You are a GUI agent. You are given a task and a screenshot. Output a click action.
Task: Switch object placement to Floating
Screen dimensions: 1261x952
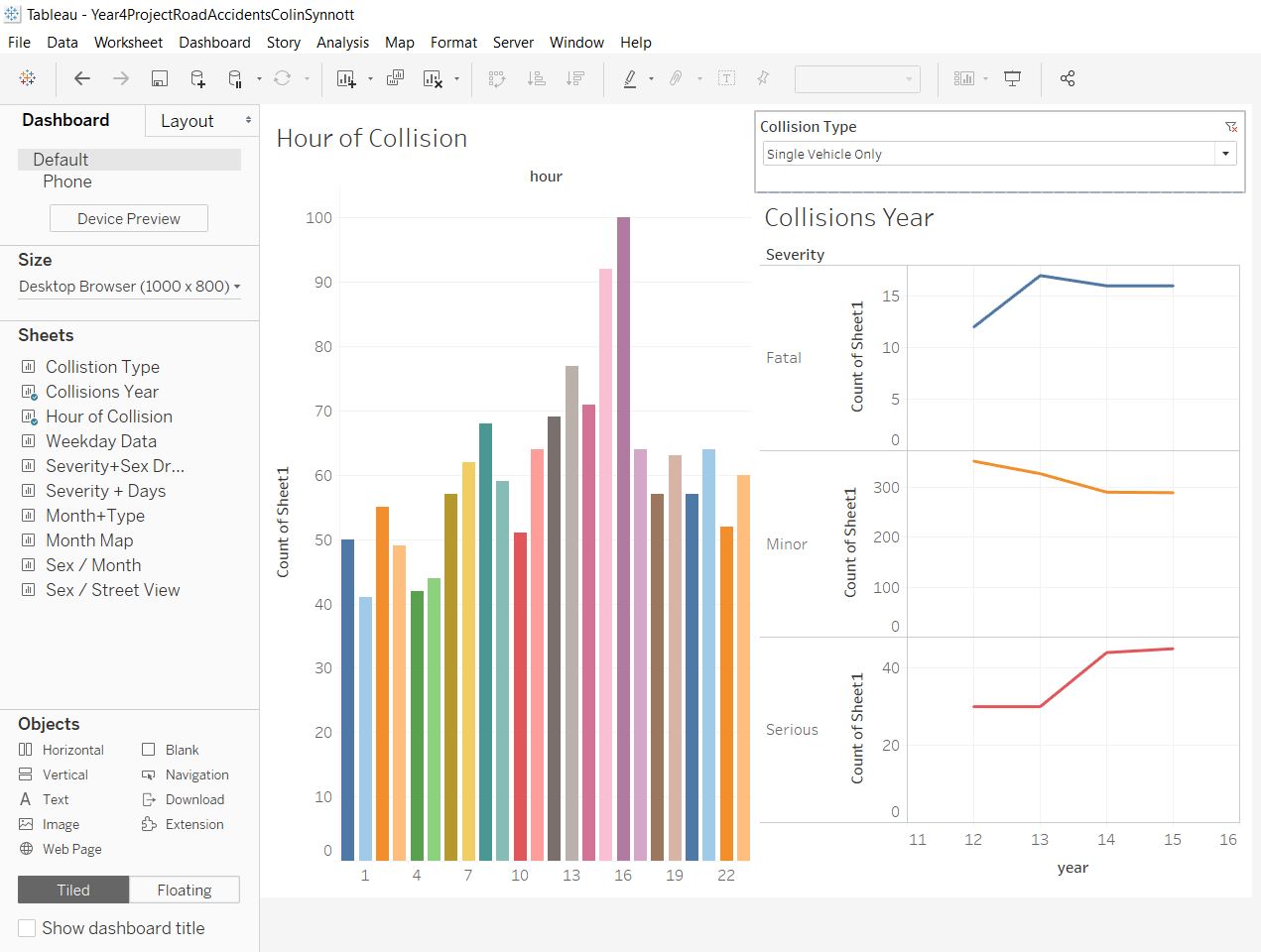[x=185, y=890]
